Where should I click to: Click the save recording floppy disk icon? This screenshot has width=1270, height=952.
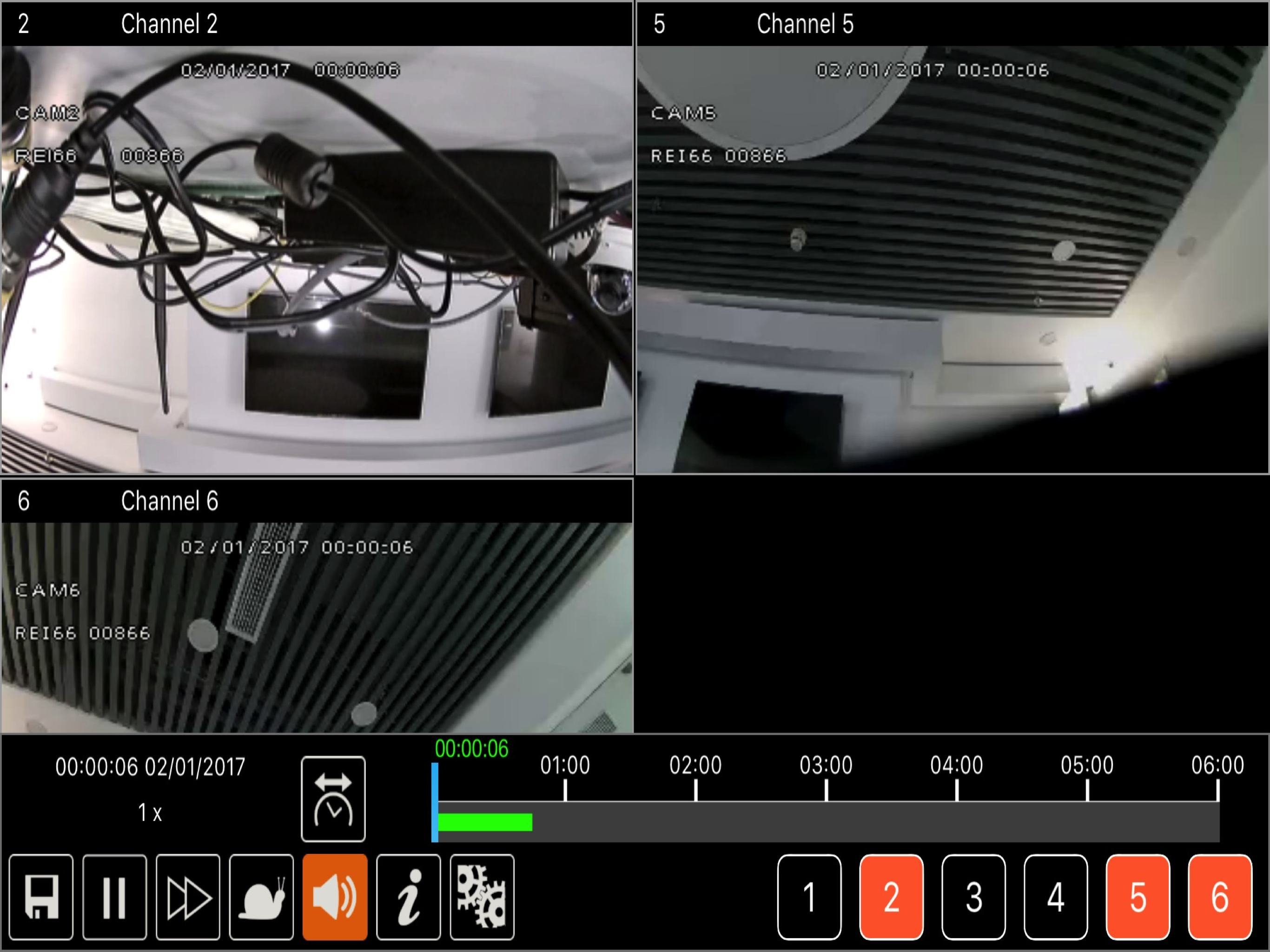click(x=41, y=896)
